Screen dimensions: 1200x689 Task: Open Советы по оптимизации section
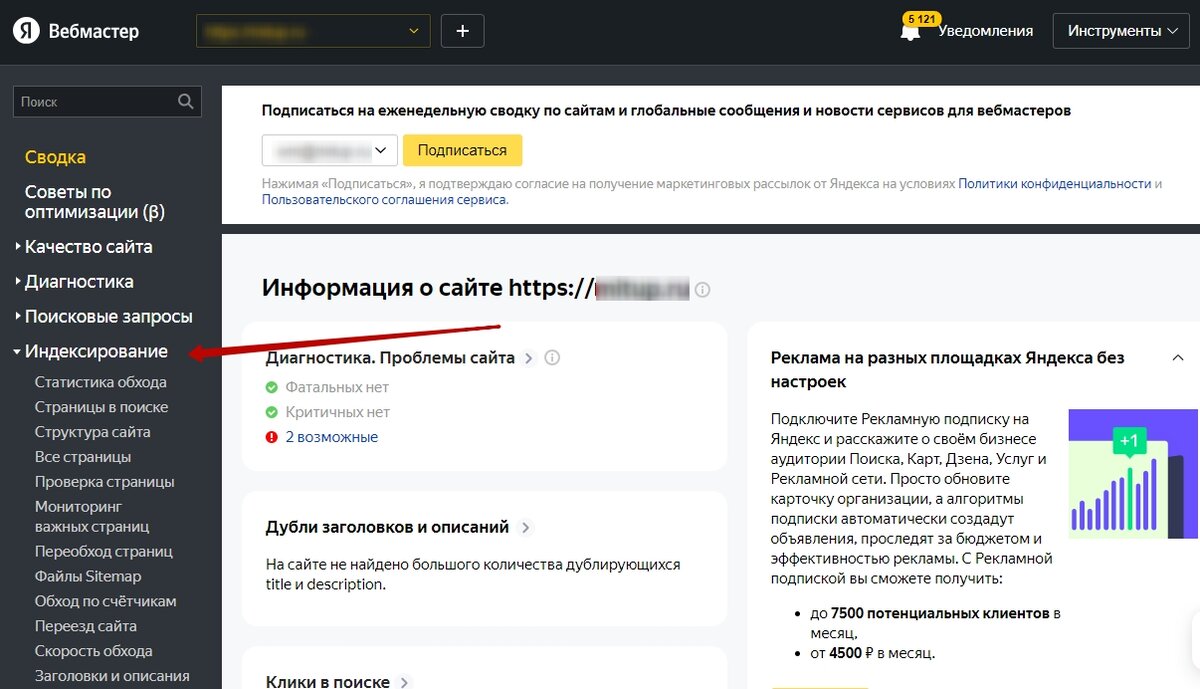pyautogui.click(x=94, y=202)
